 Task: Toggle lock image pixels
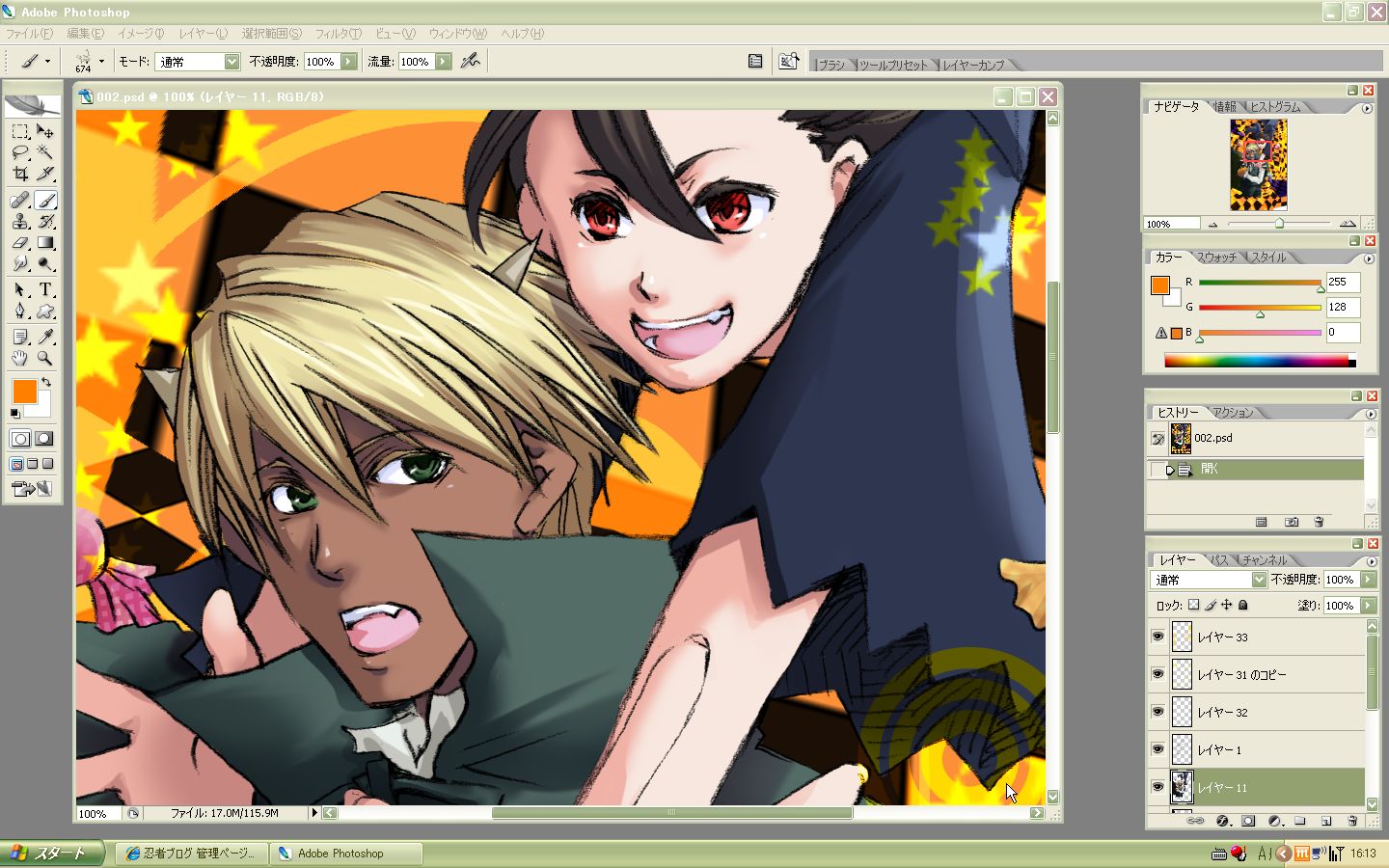point(1210,606)
